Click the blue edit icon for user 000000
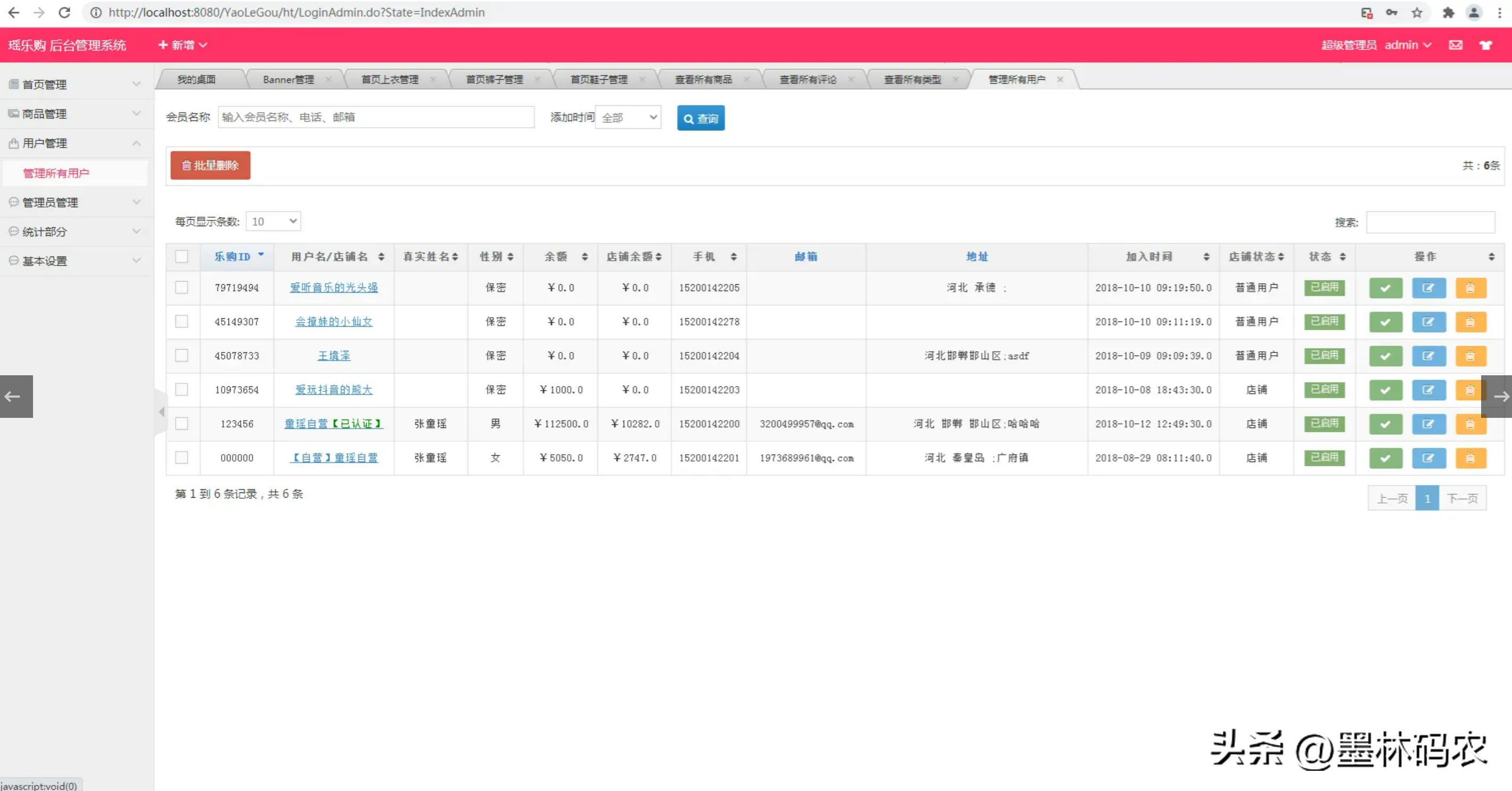The height and width of the screenshot is (791, 1512). click(1428, 458)
